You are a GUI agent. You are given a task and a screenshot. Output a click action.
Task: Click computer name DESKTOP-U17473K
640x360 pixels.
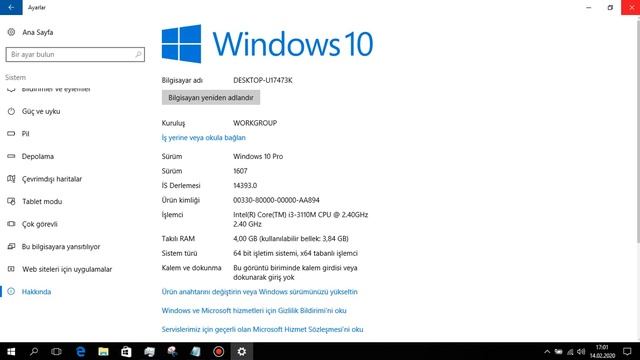(263, 80)
